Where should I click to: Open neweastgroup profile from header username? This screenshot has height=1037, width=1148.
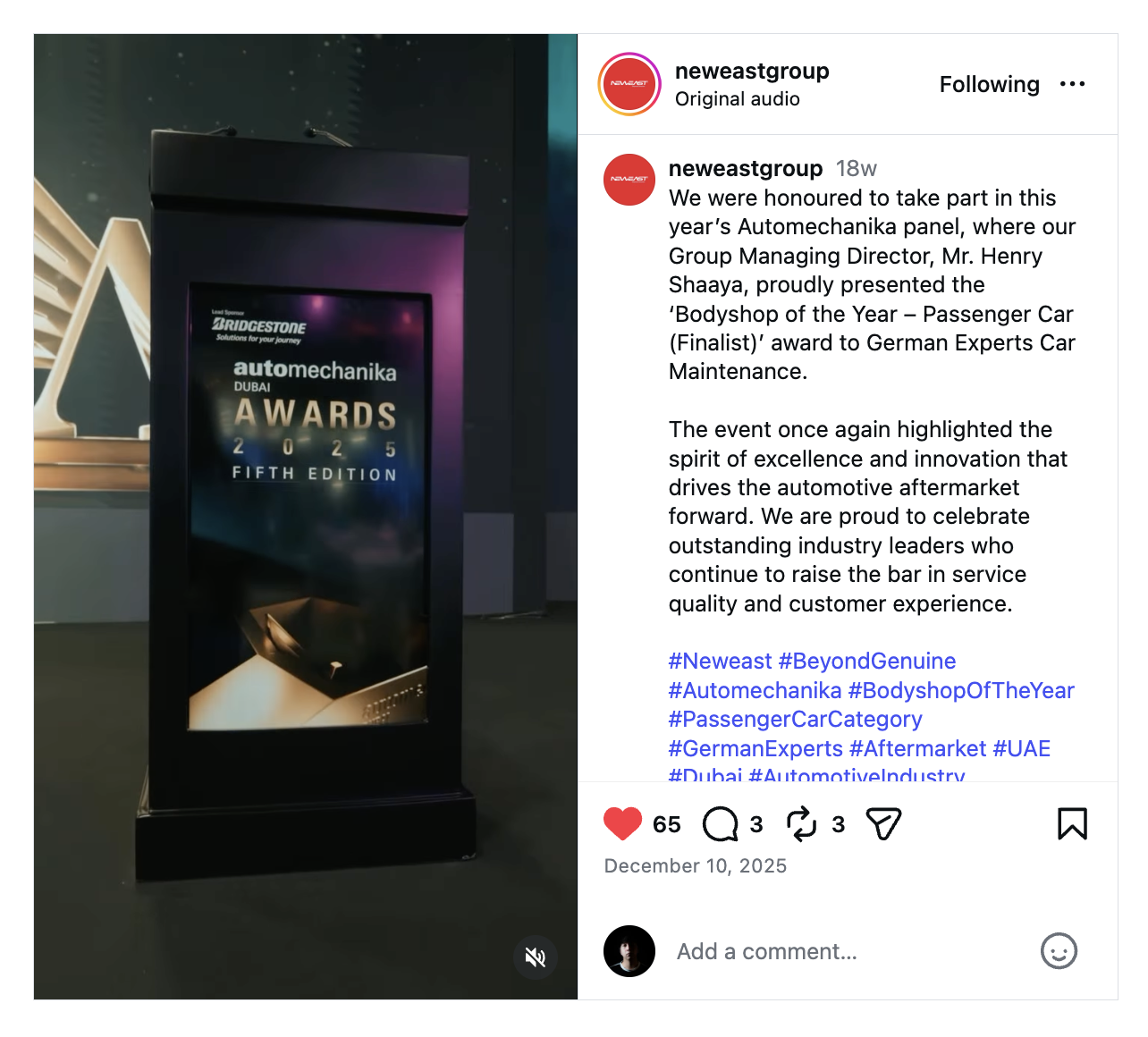(752, 71)
